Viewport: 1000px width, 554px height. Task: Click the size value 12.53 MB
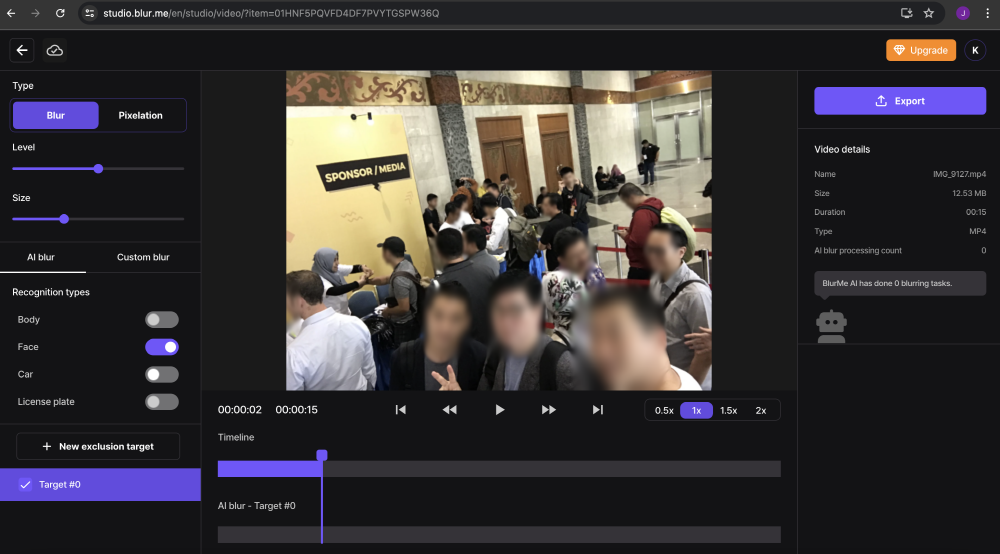click(969, 193)
